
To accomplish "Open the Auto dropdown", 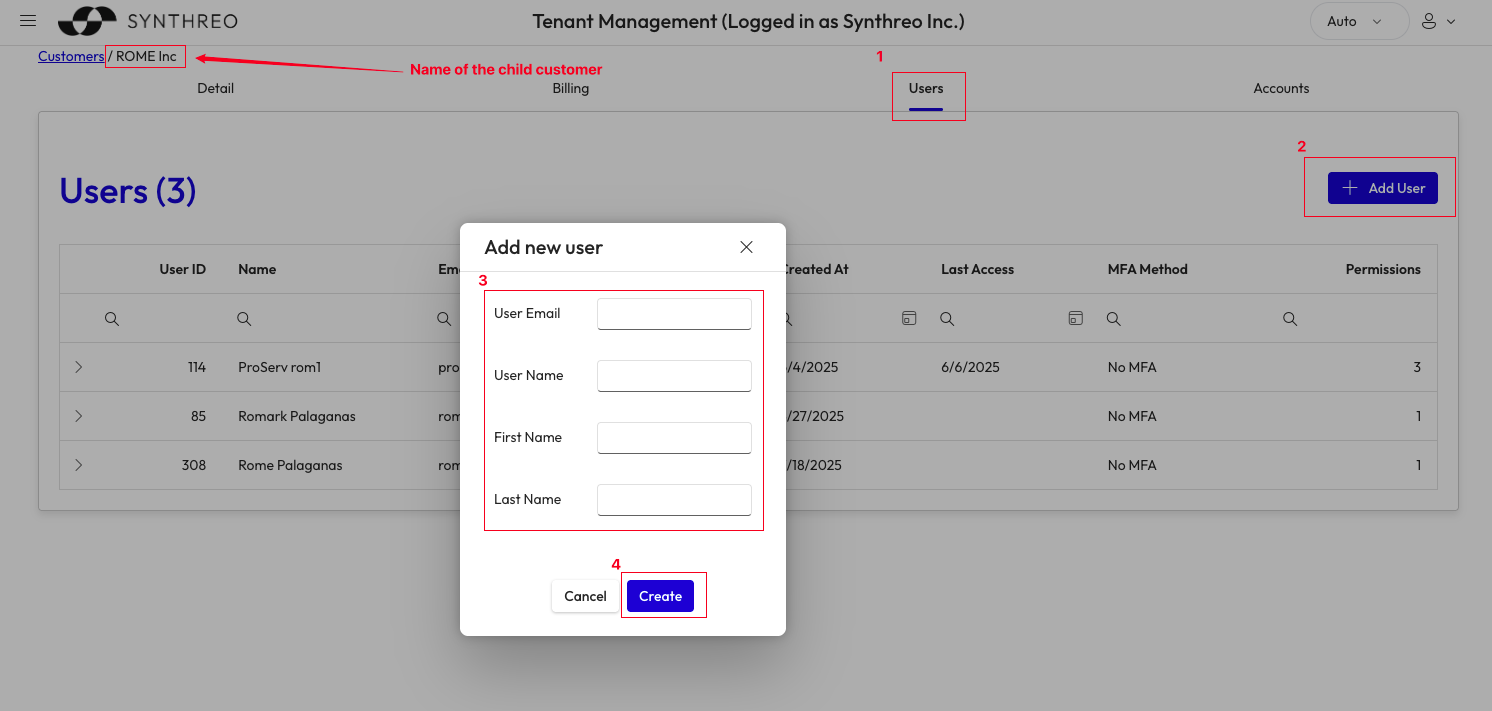I will tap(1359, 20).
